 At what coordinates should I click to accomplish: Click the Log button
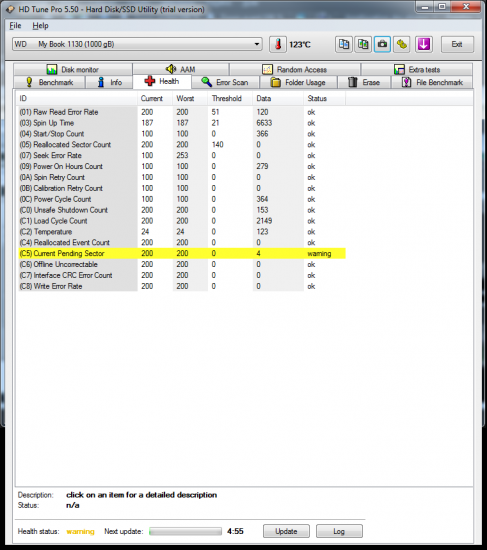(339, 531)
